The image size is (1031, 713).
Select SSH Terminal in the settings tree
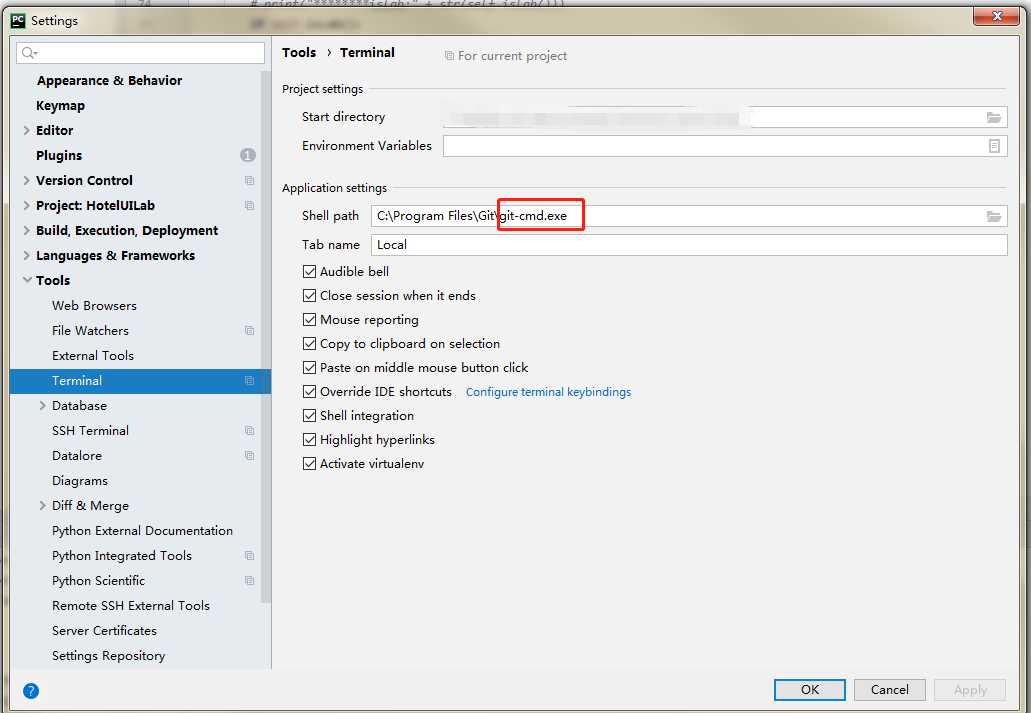coord(90,431)
